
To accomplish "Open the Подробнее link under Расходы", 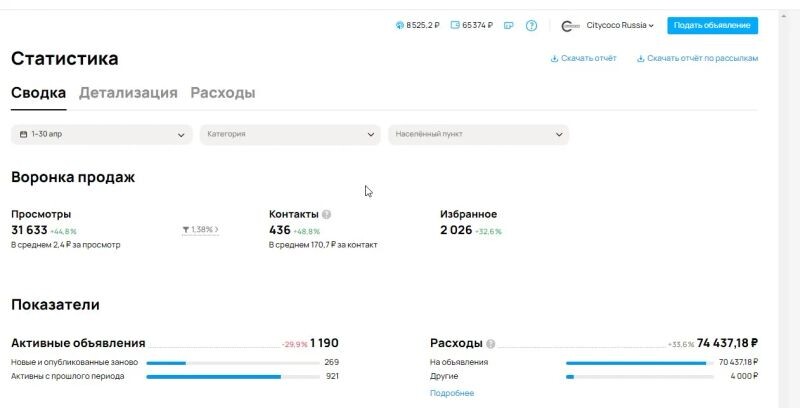I will pyautogui.click(x=452, y=393).
